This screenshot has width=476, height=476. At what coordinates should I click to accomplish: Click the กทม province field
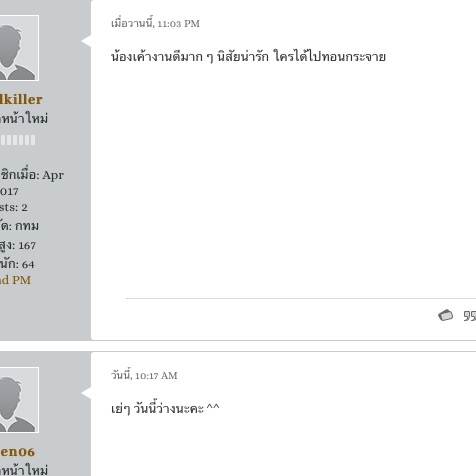click(19, 226)
